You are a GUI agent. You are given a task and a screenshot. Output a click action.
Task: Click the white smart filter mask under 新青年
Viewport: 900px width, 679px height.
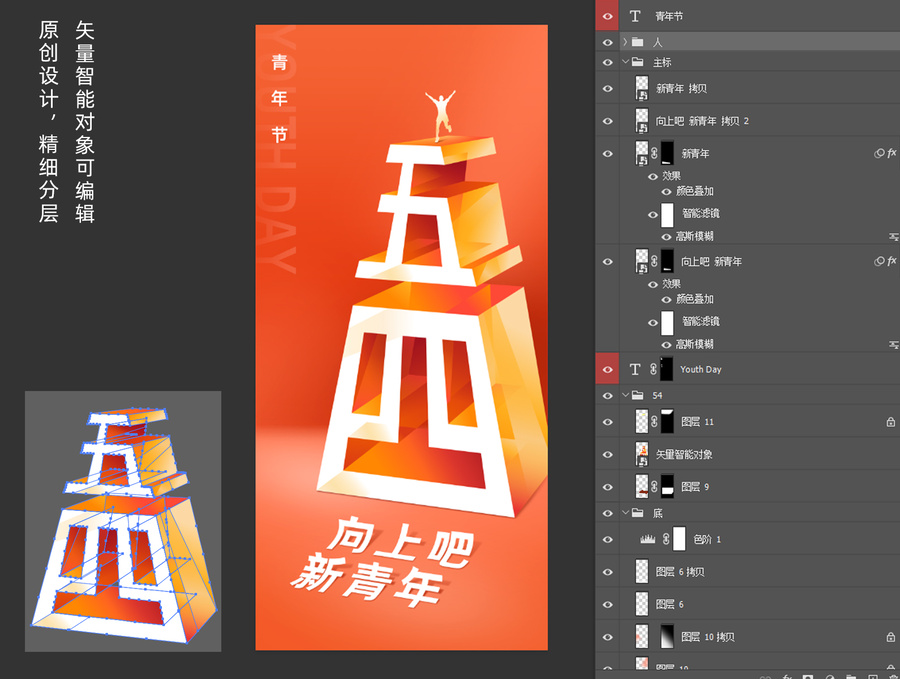667,215
